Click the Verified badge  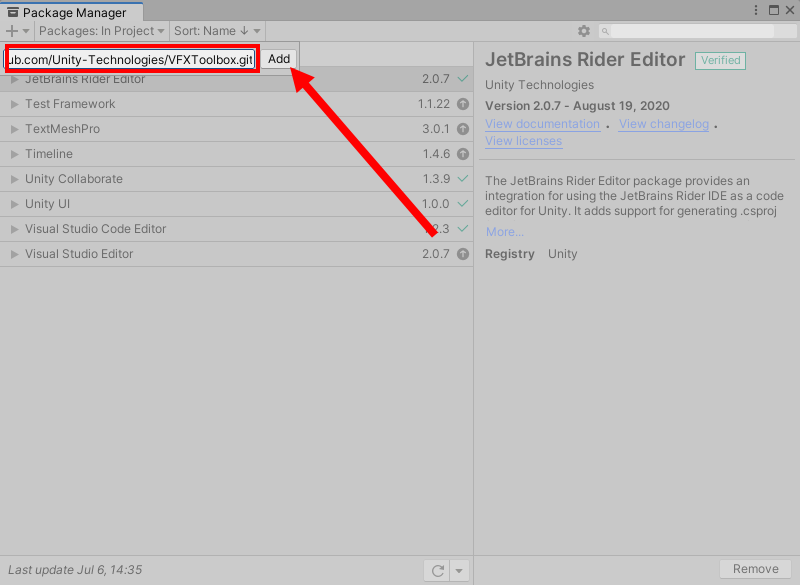point(720,61)
